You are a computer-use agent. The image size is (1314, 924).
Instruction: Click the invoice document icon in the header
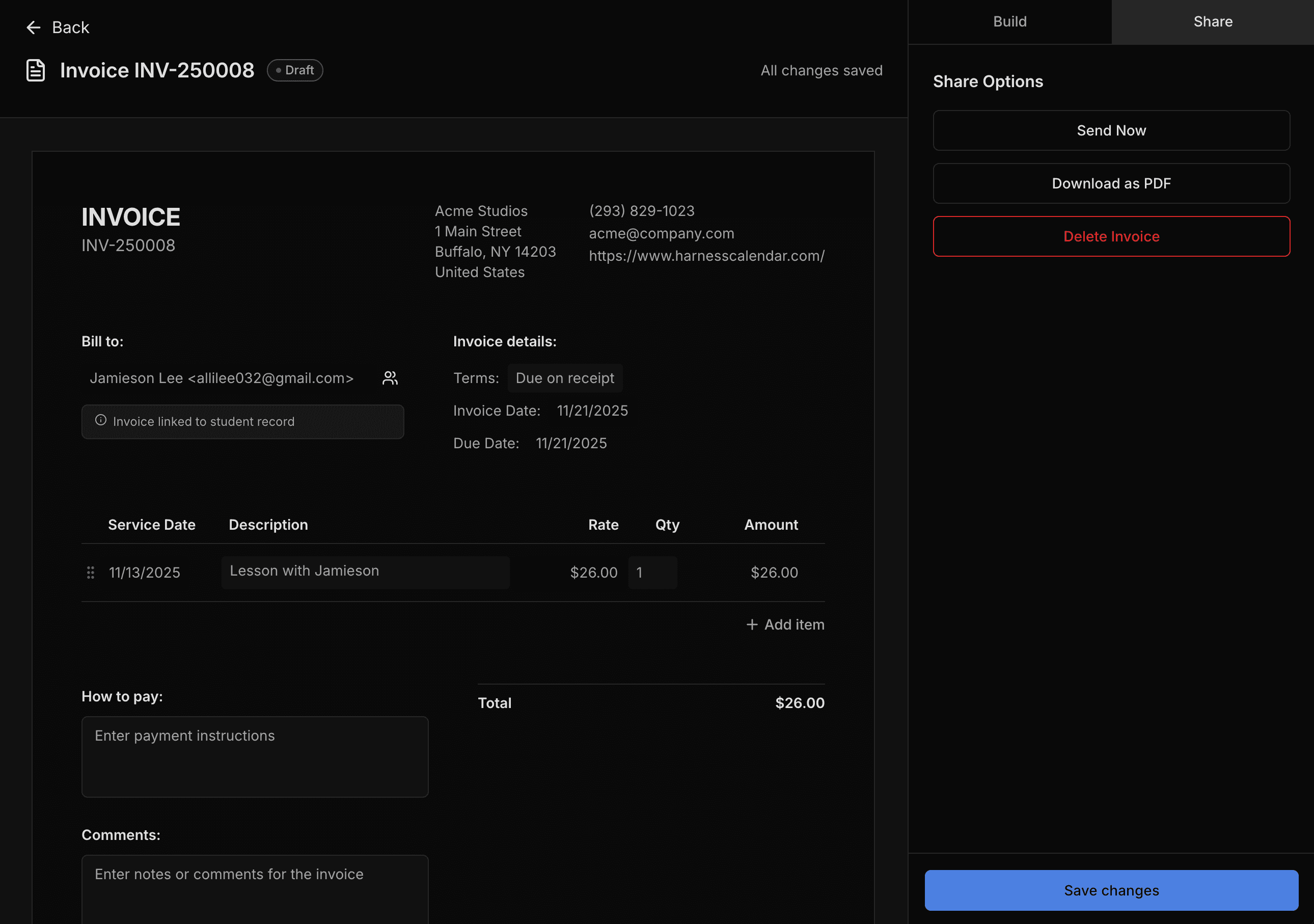[36, 70]
